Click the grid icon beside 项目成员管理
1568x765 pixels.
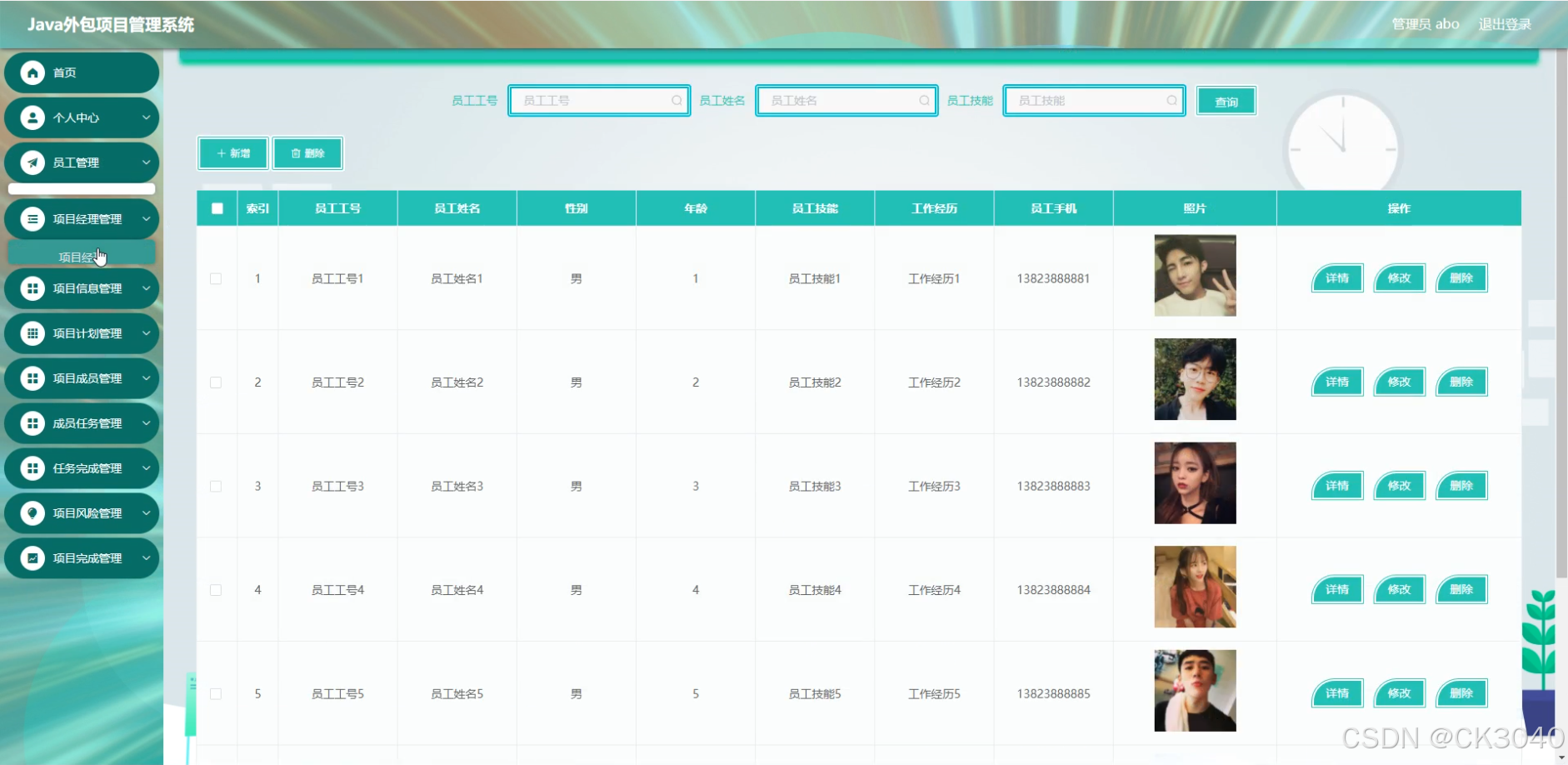pyautogui.click(x=32, y=379)
